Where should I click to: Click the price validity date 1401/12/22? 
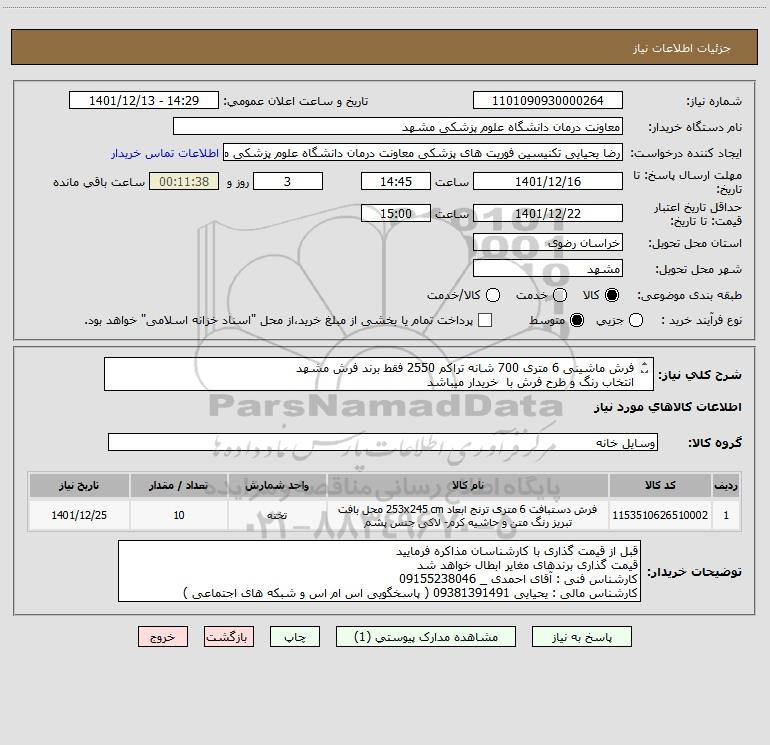[548, 214]
